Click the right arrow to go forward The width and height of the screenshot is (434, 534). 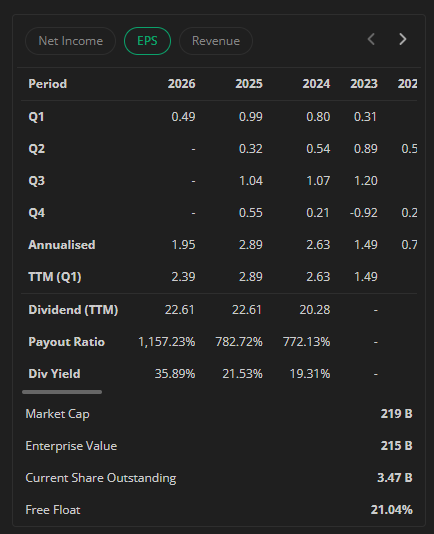click(403, 39)
